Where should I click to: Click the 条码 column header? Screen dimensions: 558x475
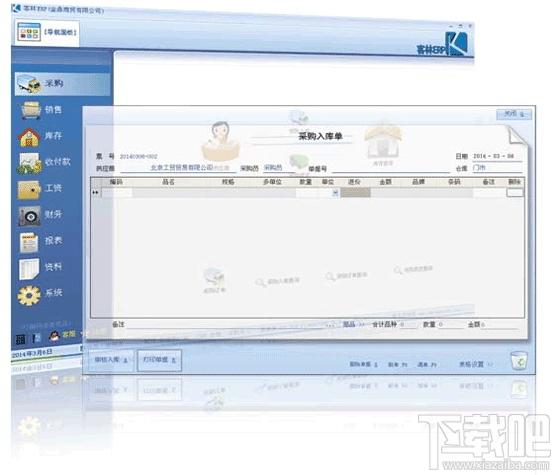click(x=454, y=182)
